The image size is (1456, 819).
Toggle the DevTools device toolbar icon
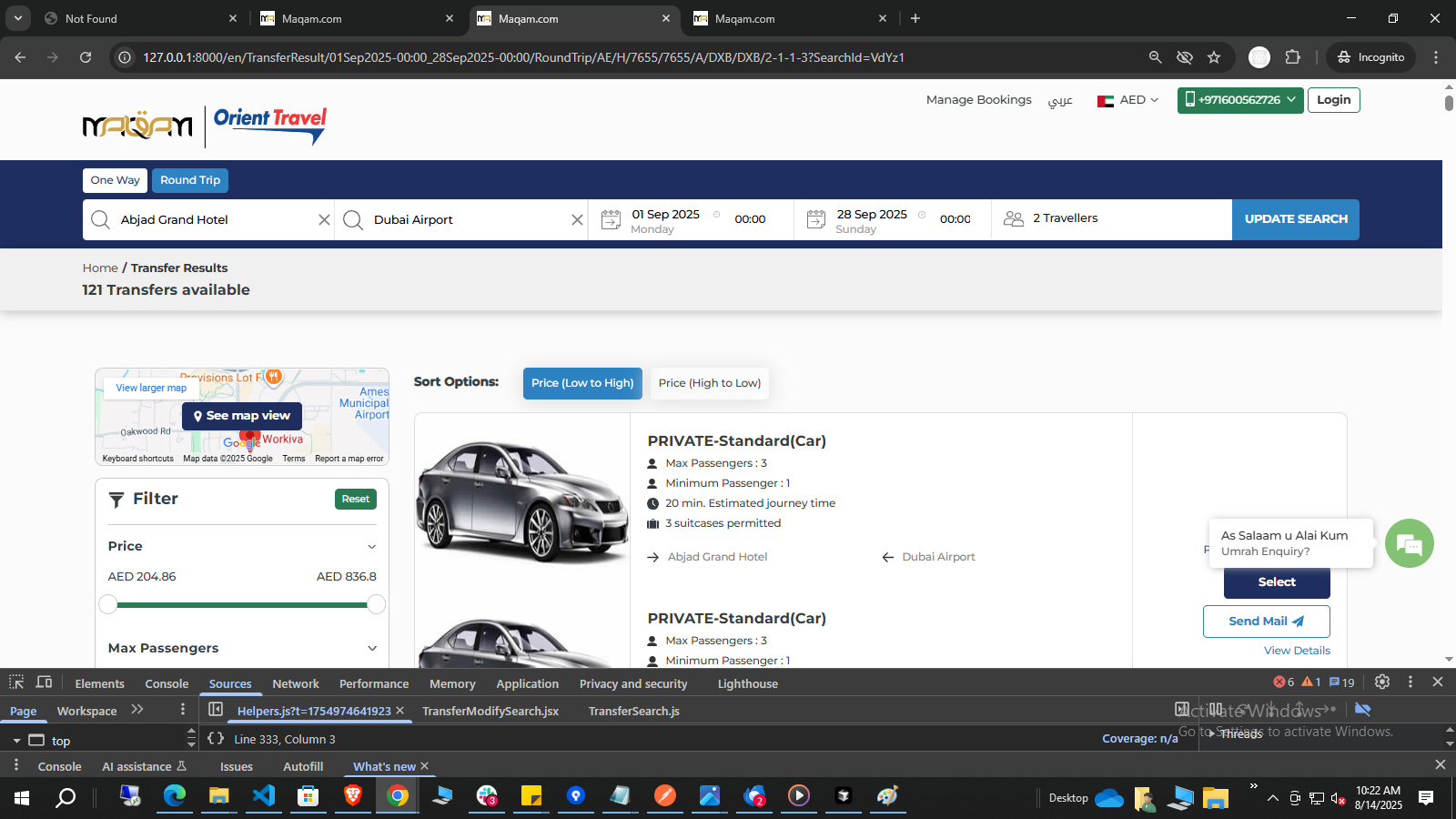[x=44, y=682]
